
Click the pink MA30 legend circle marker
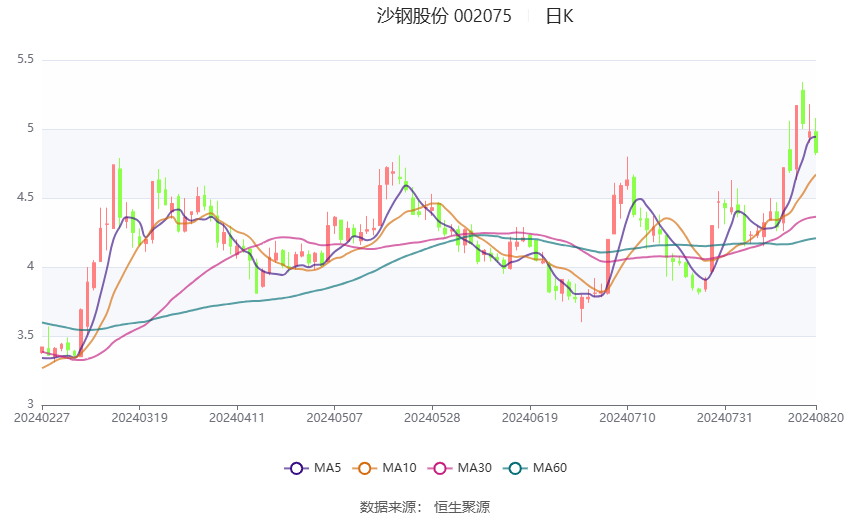439,467
